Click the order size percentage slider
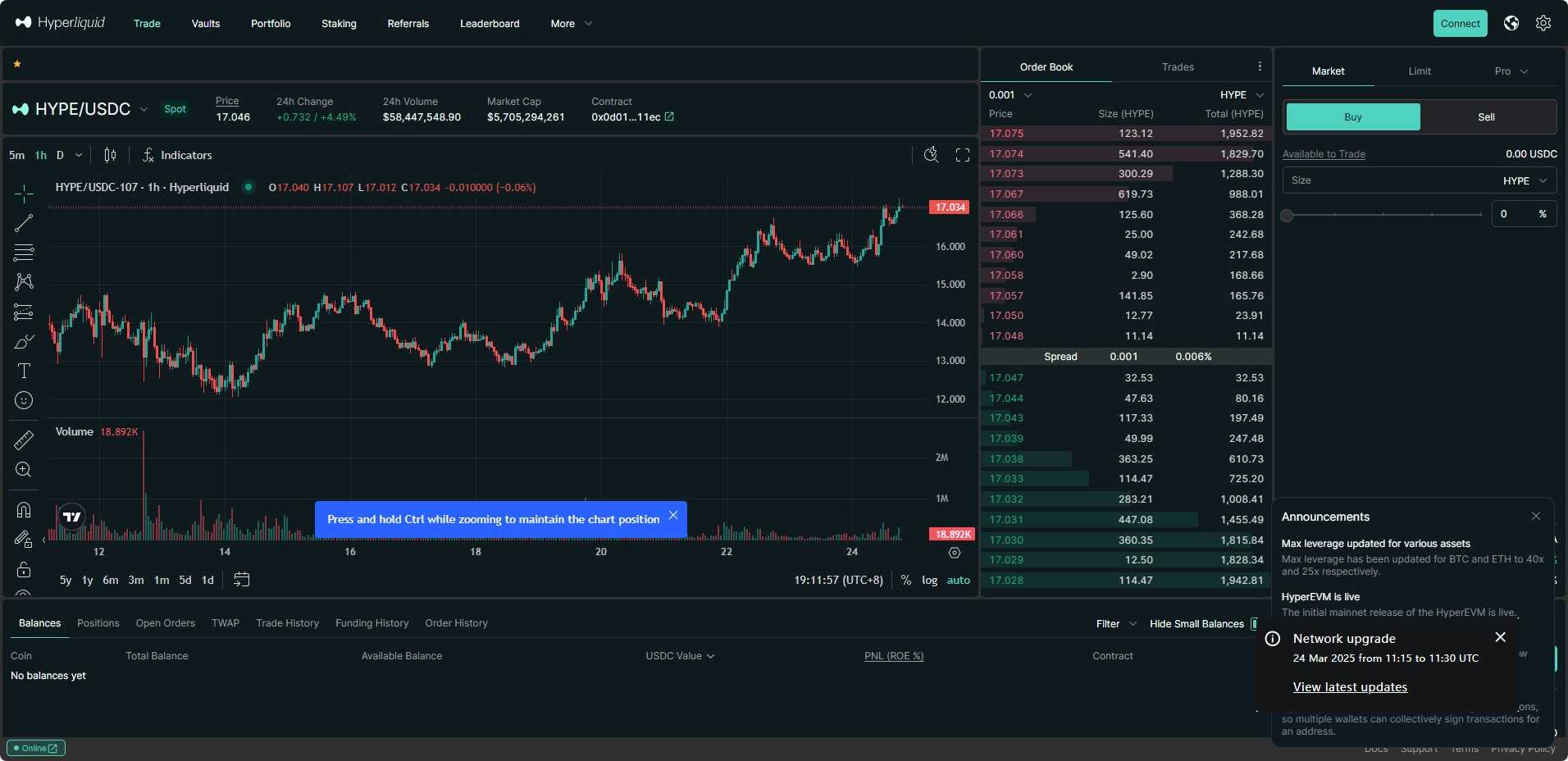This screenshot has height=761, width=1568. 1383,215
